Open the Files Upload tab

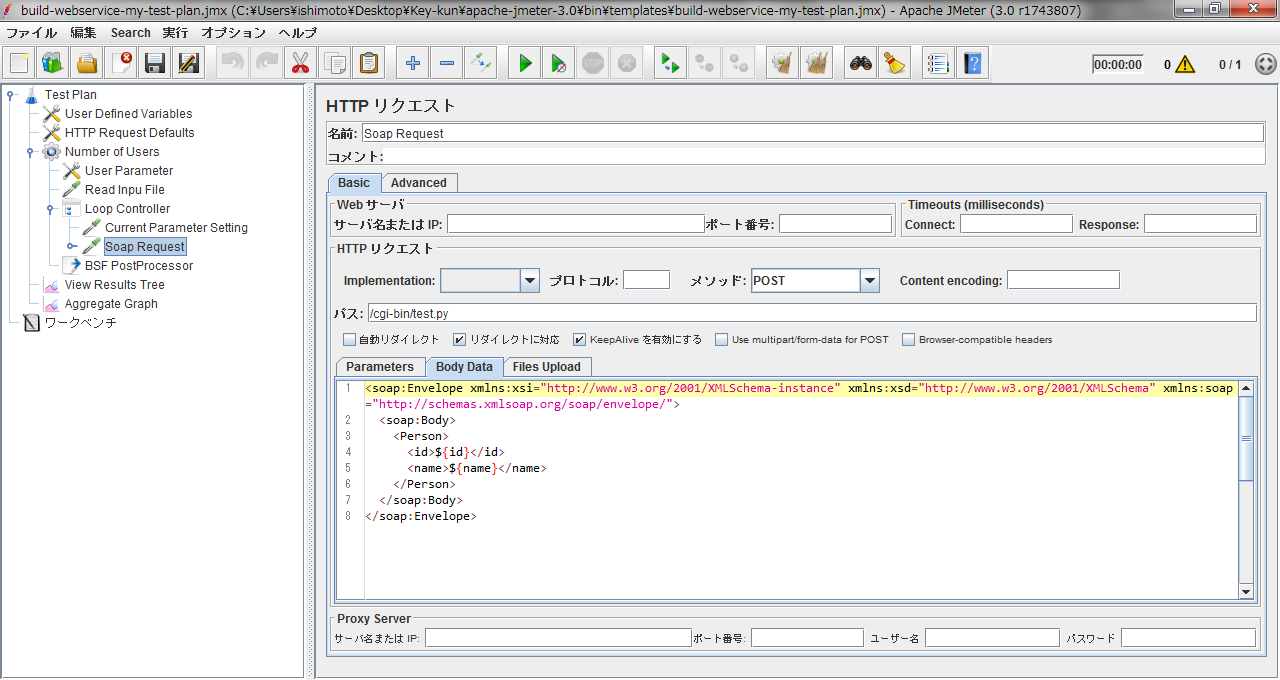(547, 367)
